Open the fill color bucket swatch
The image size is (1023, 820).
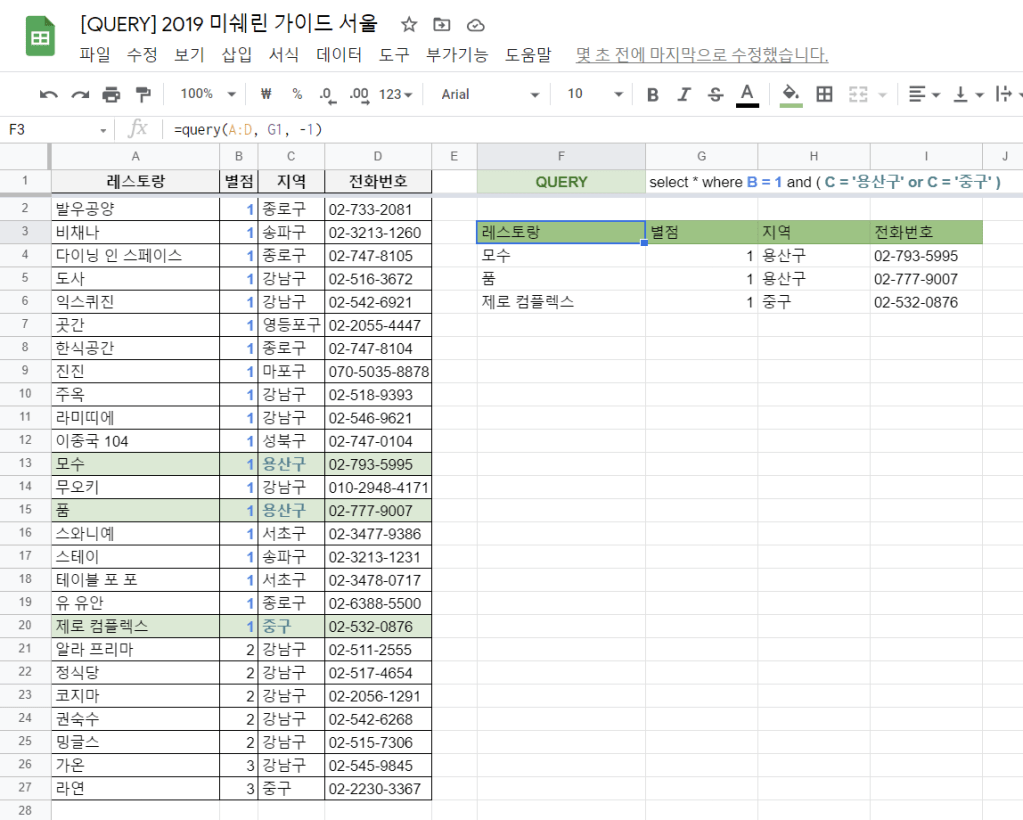coord(791,94)
